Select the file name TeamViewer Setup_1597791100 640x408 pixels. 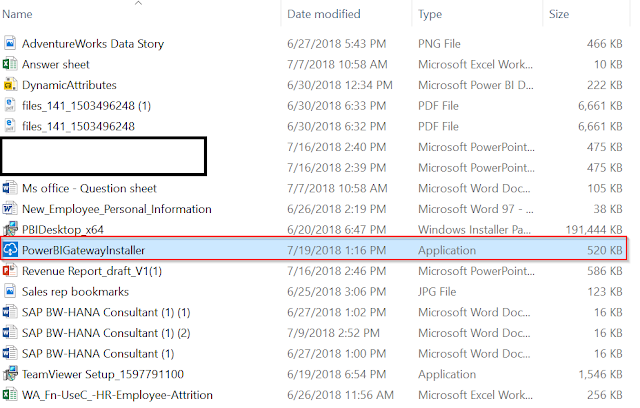coord(102,374)
